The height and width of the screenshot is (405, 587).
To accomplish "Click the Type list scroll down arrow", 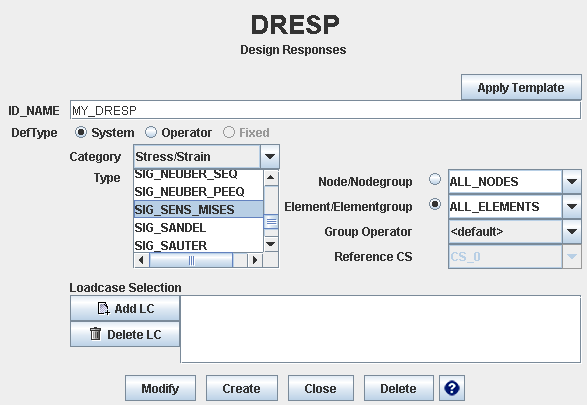I will coord(271,244).
